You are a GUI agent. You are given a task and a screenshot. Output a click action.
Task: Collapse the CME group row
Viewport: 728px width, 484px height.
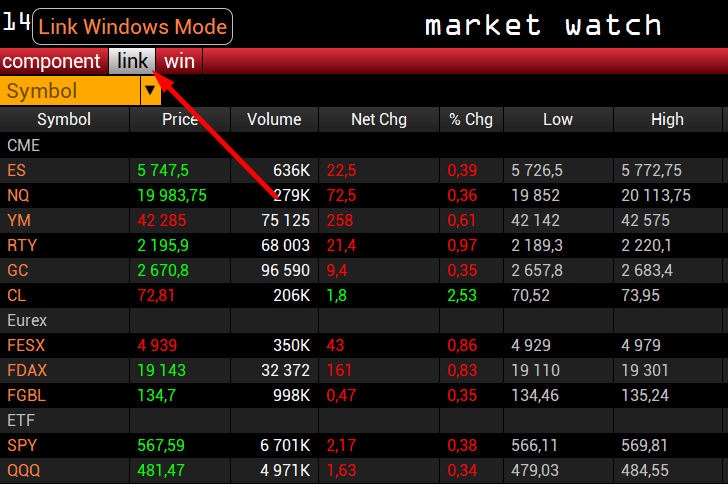pyautogui.click(x=24, y=145)
